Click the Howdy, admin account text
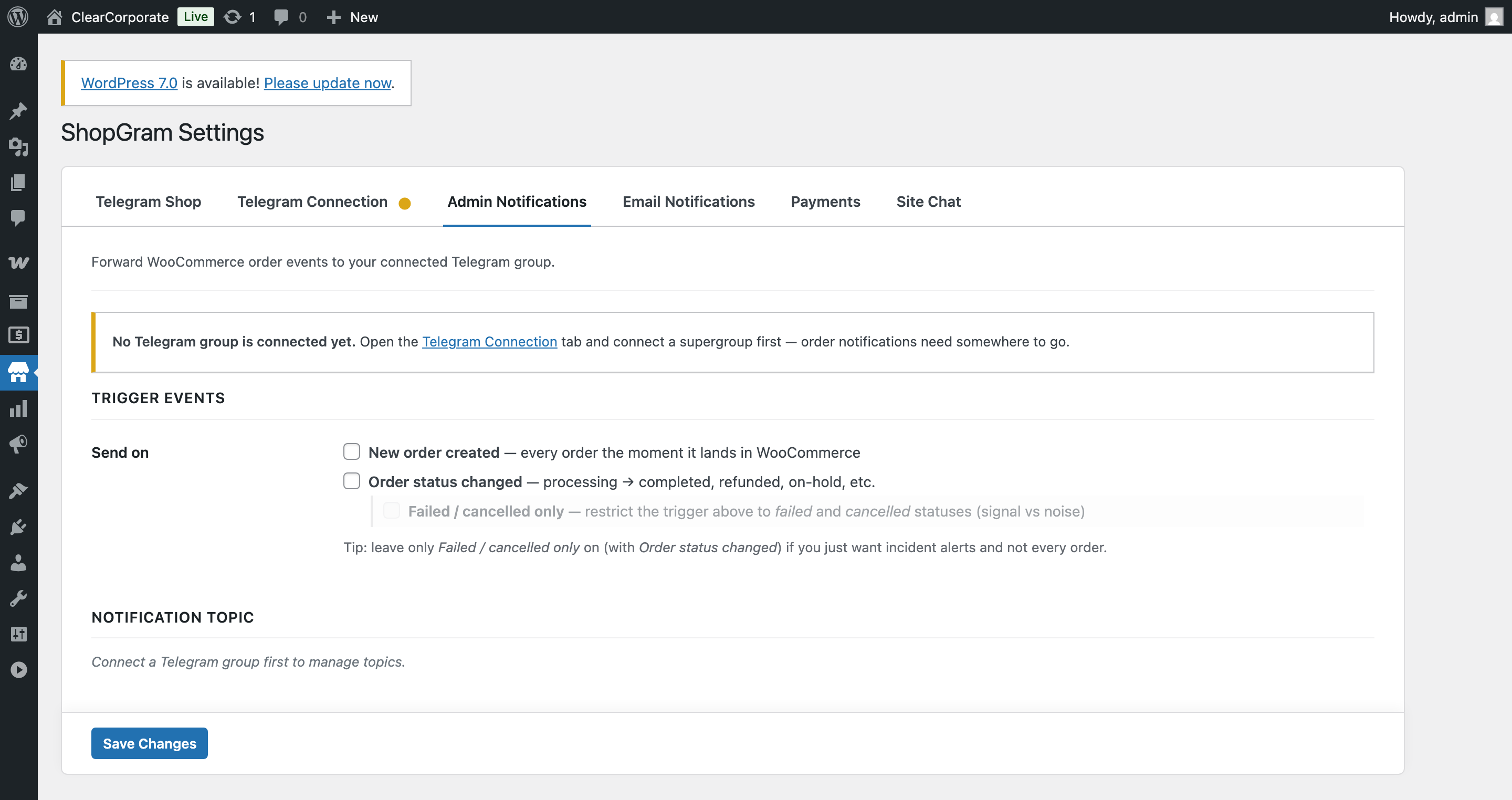 1433,17
